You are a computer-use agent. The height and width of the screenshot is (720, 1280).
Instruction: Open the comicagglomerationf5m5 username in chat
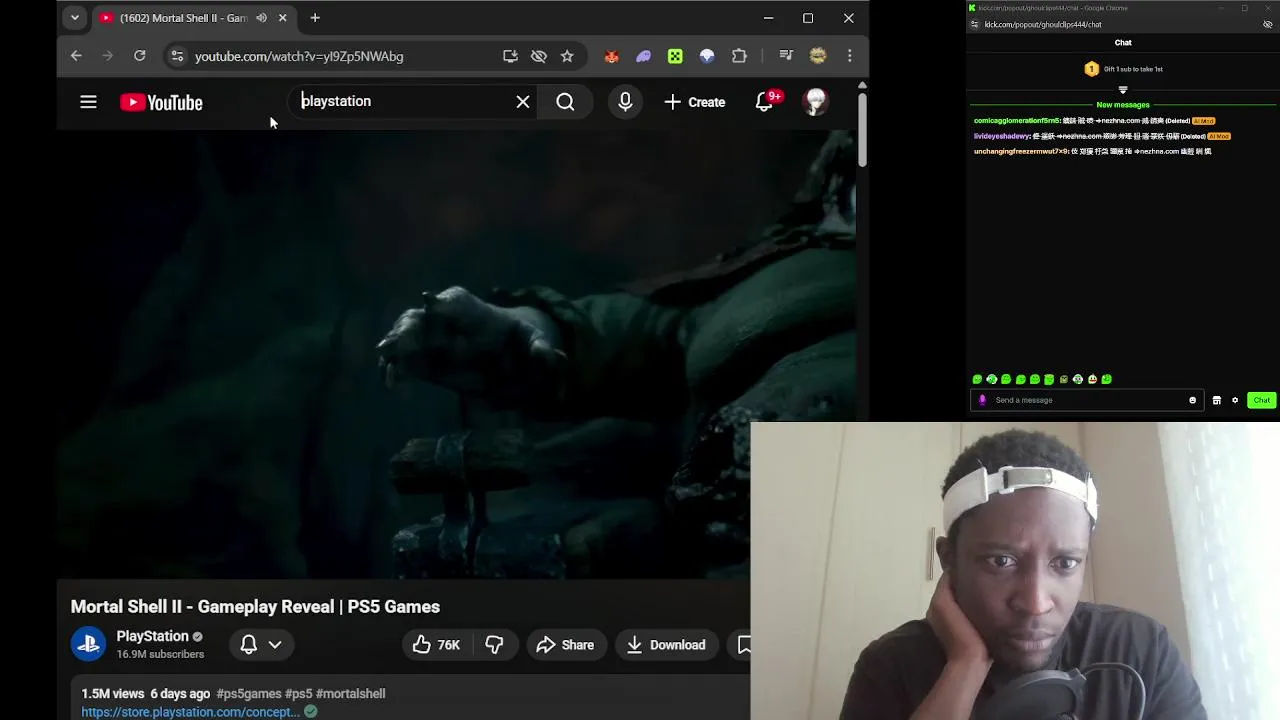[x=1017, y=121]
